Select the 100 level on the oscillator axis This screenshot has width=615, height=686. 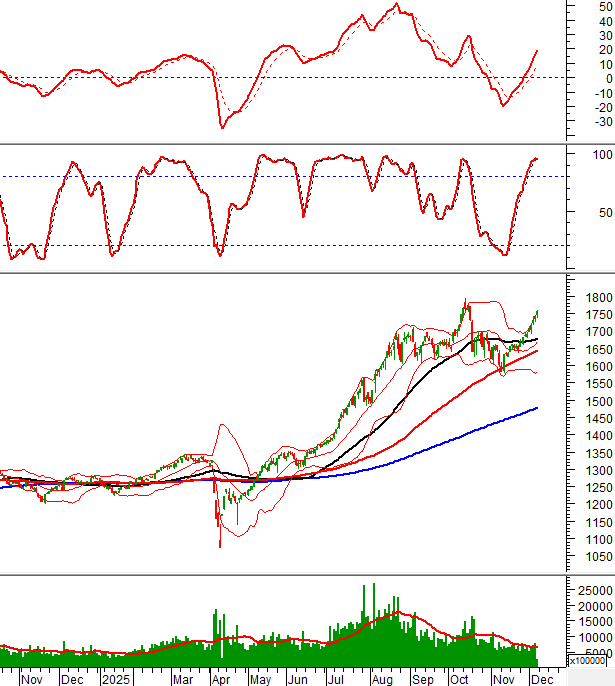603,155
